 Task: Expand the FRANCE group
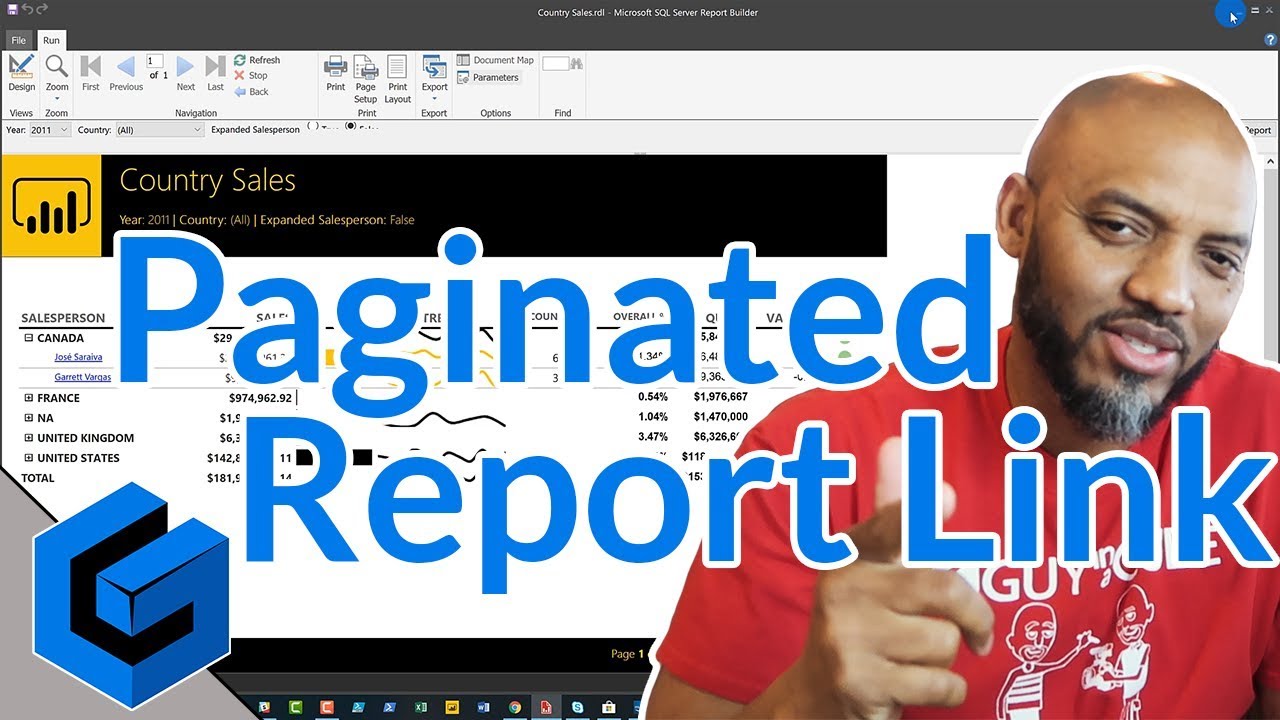pos(29,398)
